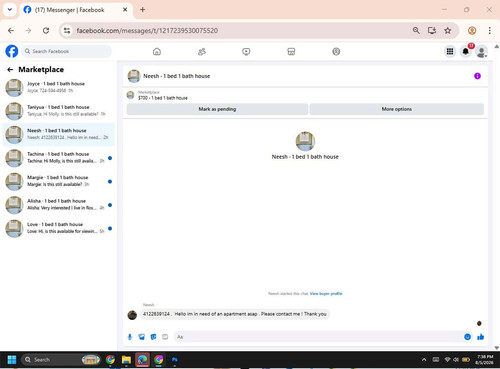Open File Explorer from taskbar
Image resolution: width=500 pixels, height=369 pixels.
(x=126, y=360)
